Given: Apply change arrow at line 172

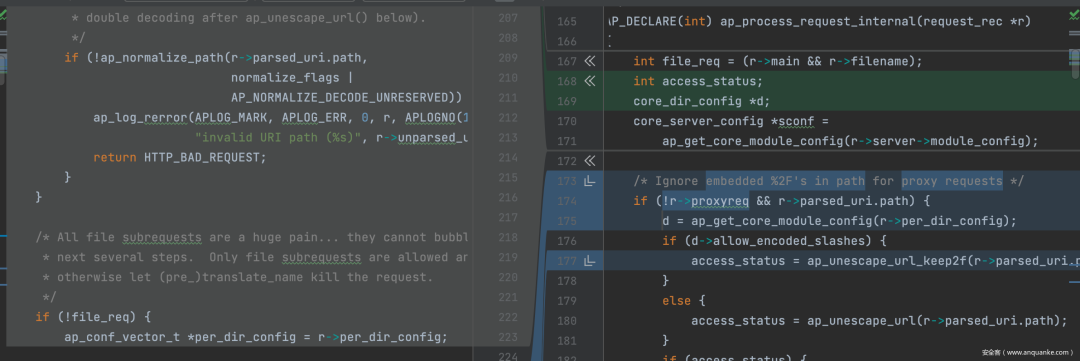Looking at the screenshot, I should pyautogui.click(x=589, y=161).
